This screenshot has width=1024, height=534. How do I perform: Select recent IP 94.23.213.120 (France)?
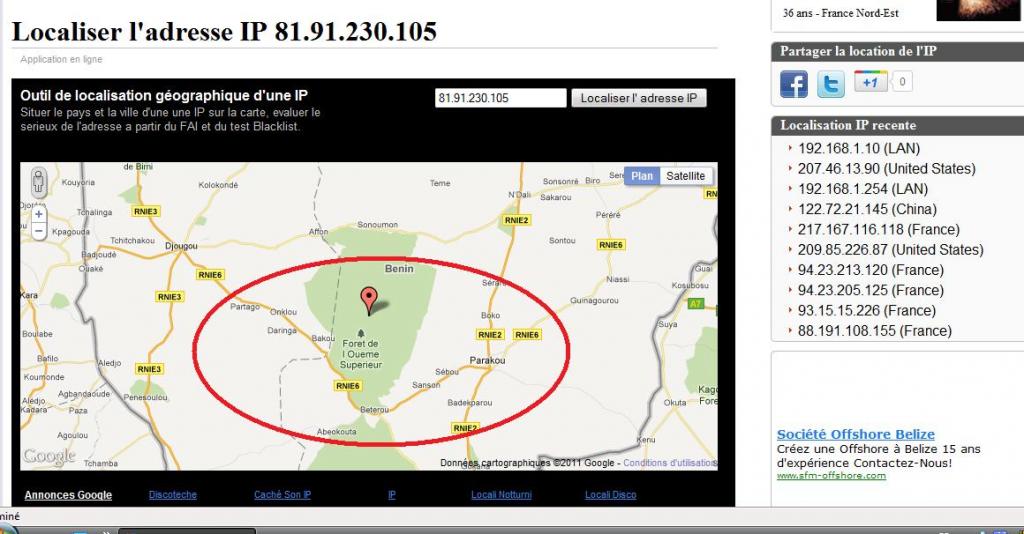(x=871, y=270)
